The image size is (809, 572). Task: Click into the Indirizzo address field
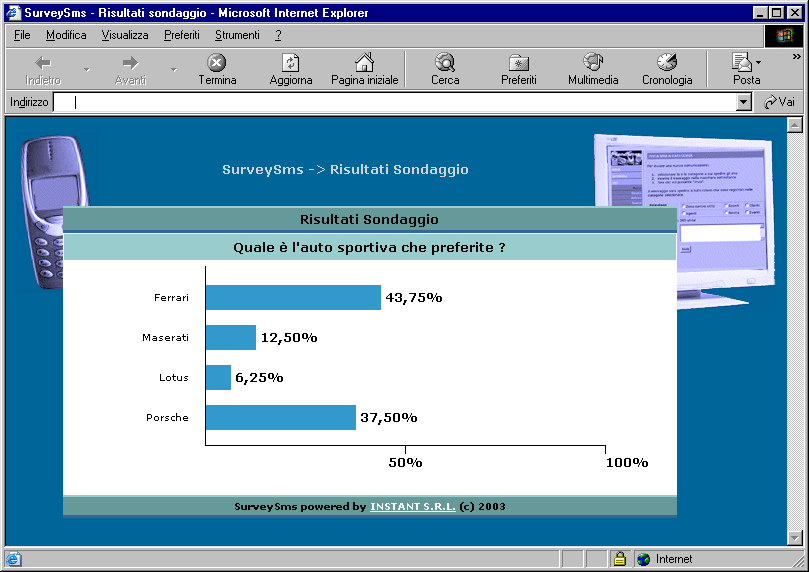click(x=395, y=102)
